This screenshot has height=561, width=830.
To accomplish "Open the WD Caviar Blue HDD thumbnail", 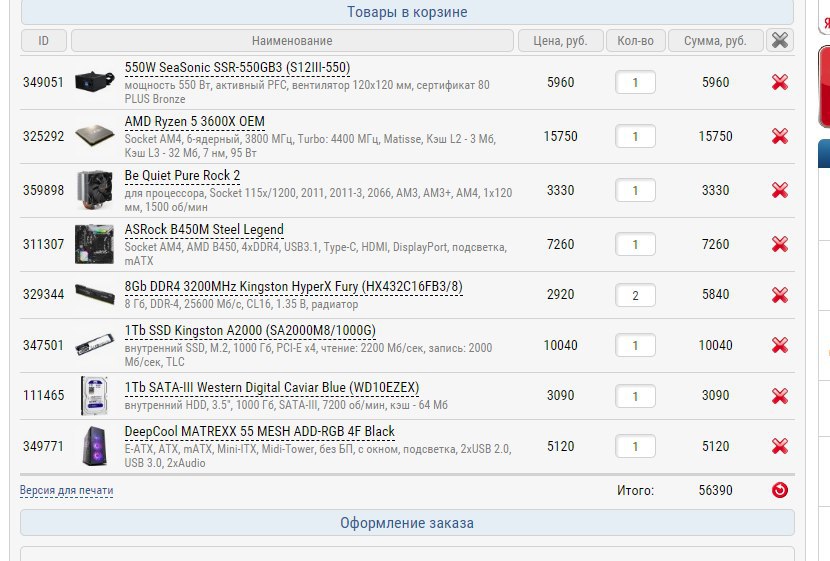I will (95, 395).
